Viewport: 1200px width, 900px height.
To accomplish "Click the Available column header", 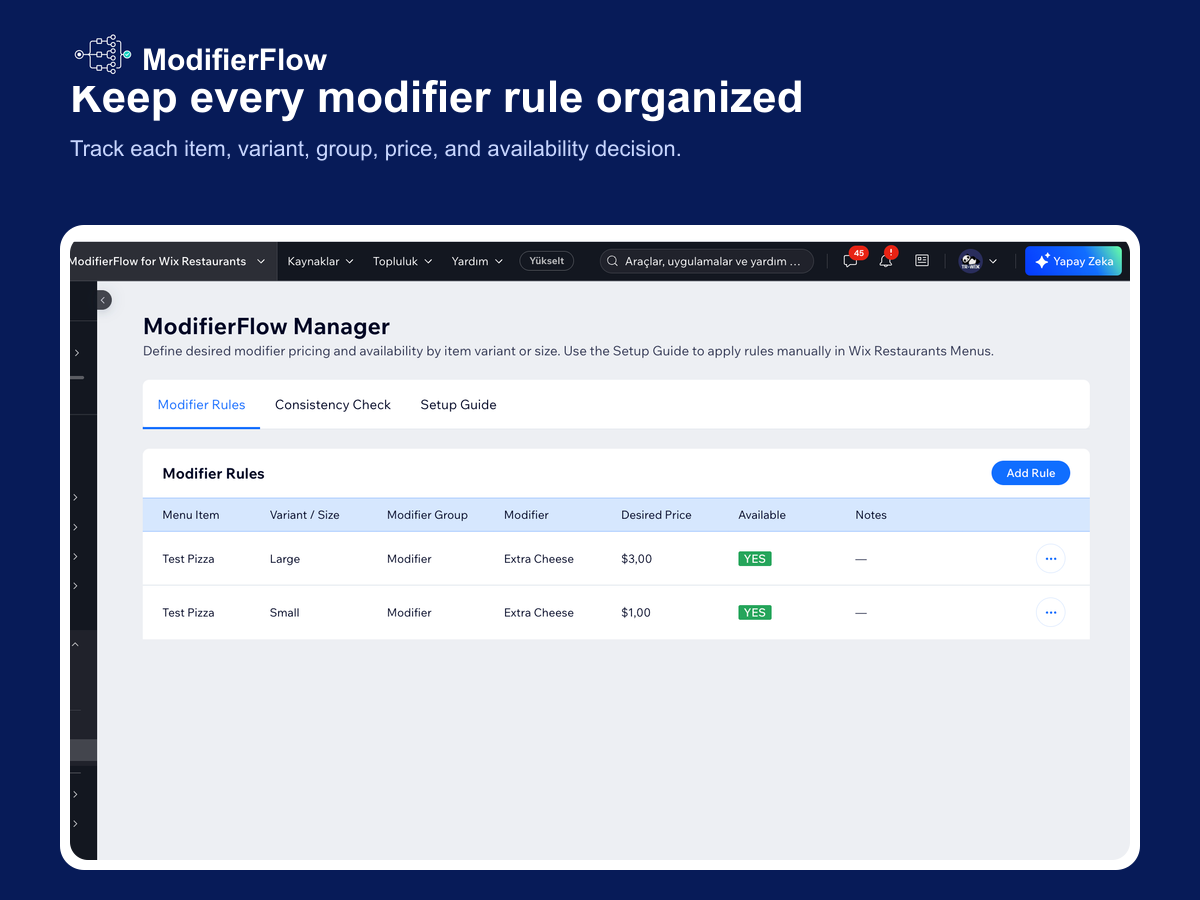I will pyautogui.click(x=762, y=515).
